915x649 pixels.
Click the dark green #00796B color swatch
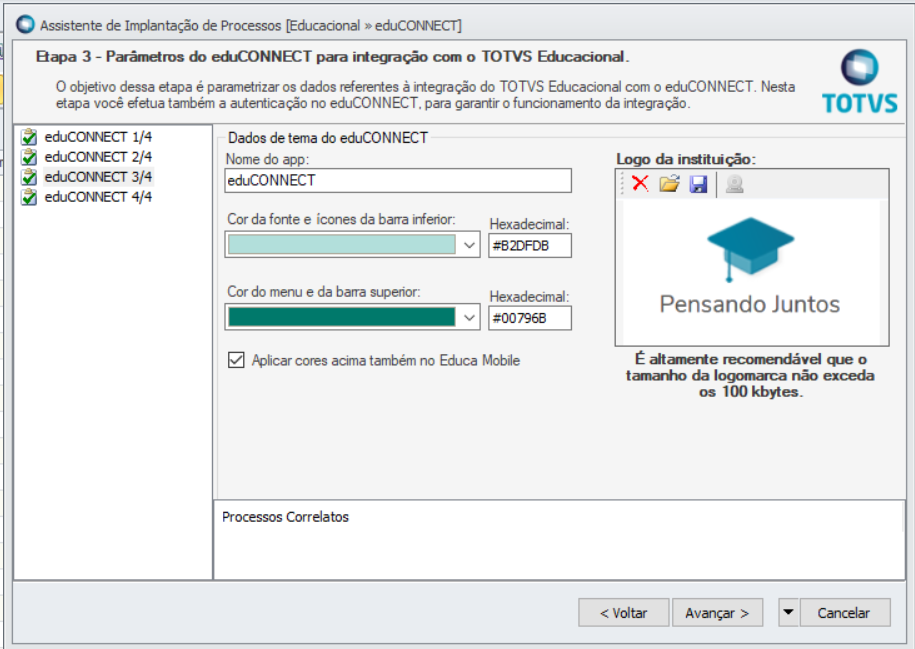(341, 317)
